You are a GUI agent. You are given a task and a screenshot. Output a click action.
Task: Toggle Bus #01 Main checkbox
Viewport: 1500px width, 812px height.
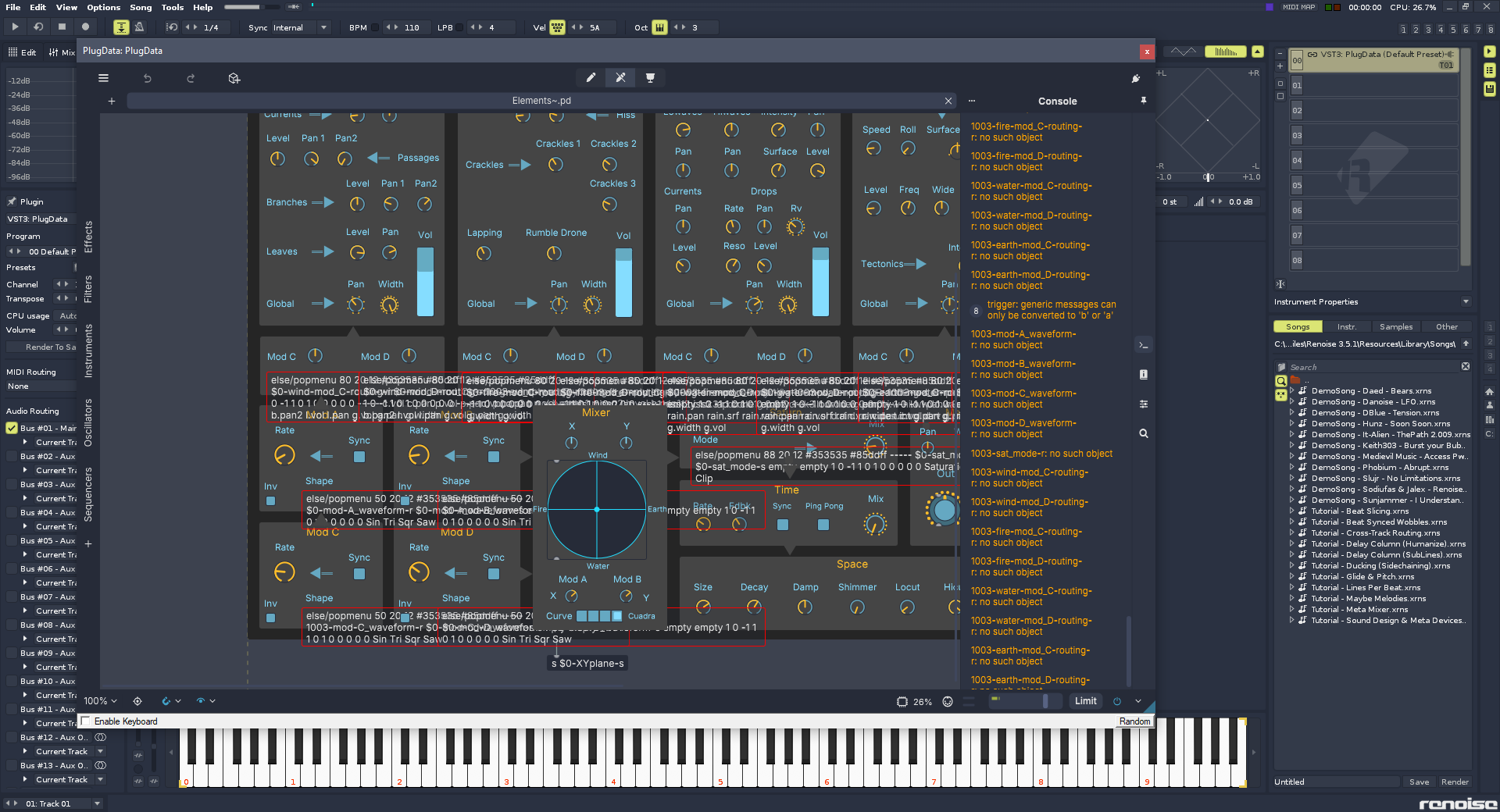click(12, 428)
